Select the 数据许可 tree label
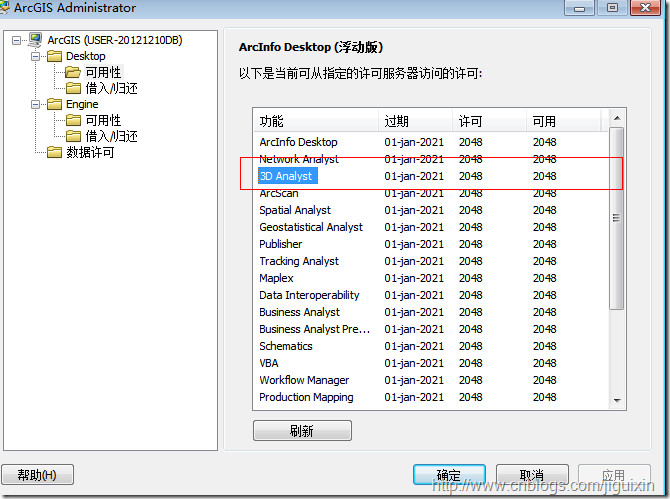The width and height of the screenshot is (670, 499). (x=90, y=152)
